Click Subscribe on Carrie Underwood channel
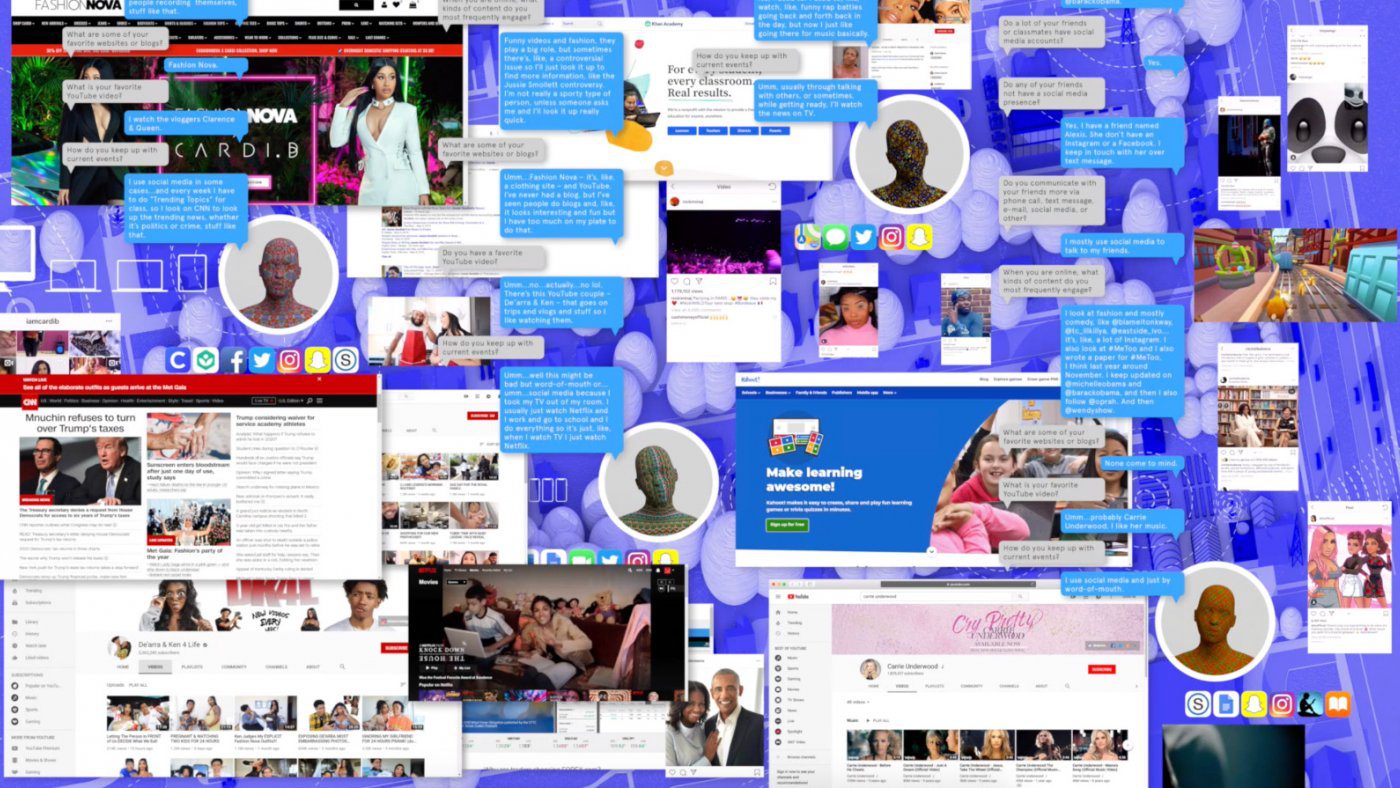The image size is (1400, 788). coord(1101,669)
